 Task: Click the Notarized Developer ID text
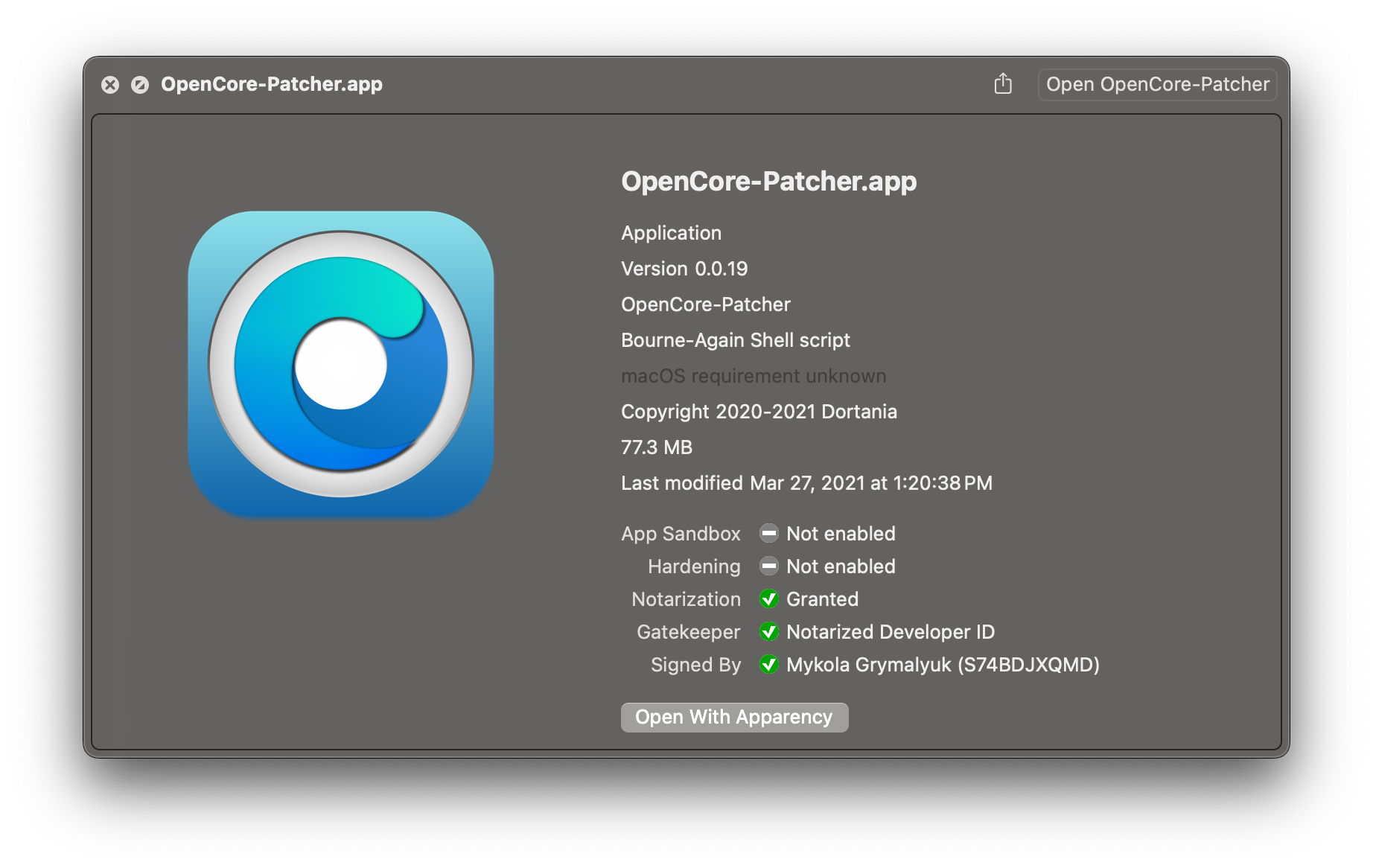click(891, 632)
